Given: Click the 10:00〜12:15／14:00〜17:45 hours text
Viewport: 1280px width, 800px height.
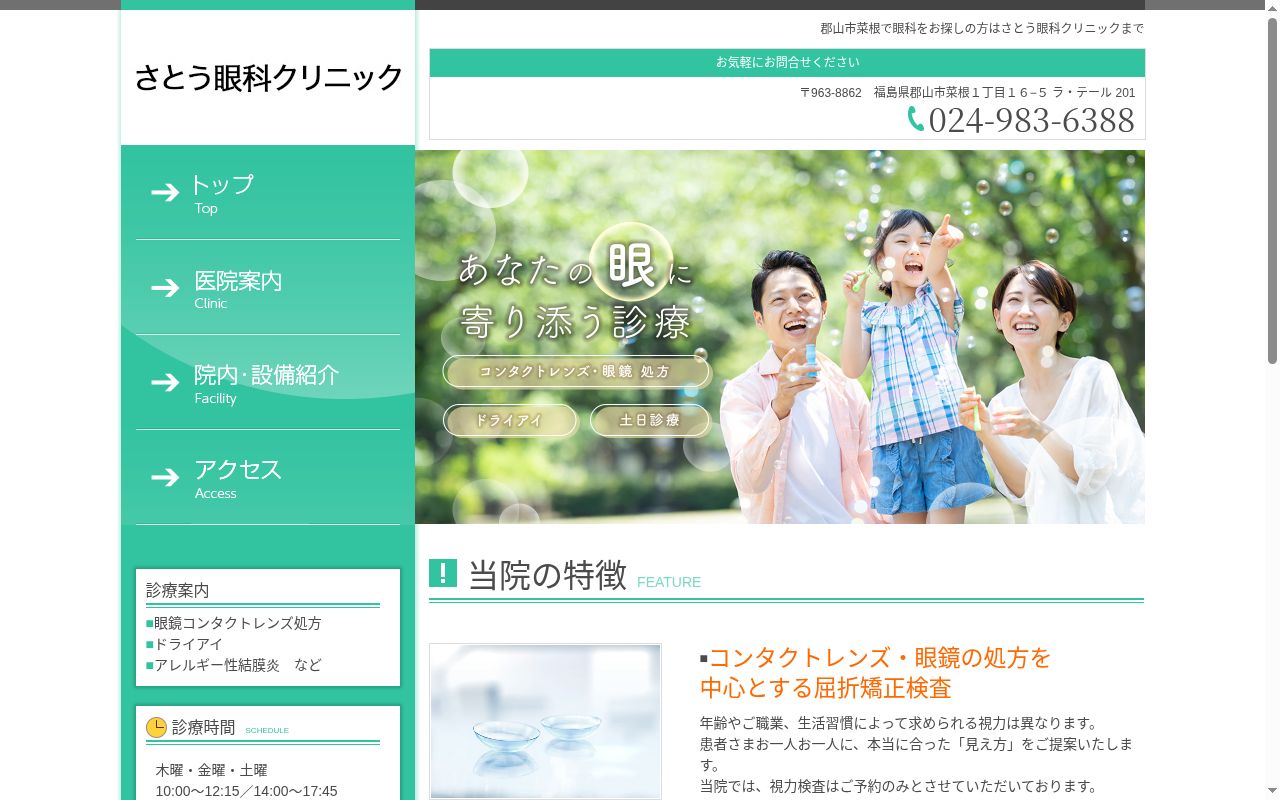Looking at the screenshot, I should [x=246, y=791].
